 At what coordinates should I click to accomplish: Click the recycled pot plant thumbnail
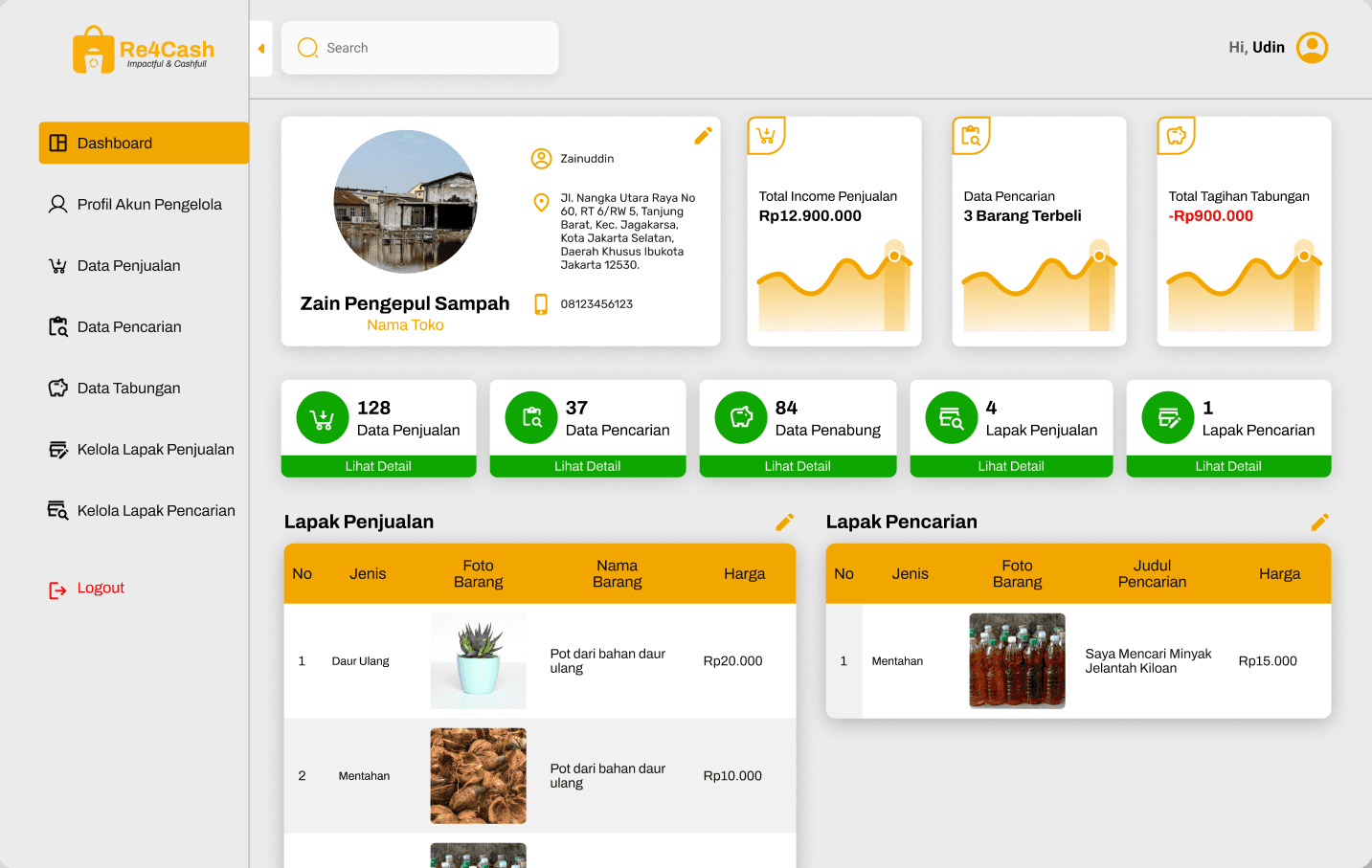(x=478, y=660)
